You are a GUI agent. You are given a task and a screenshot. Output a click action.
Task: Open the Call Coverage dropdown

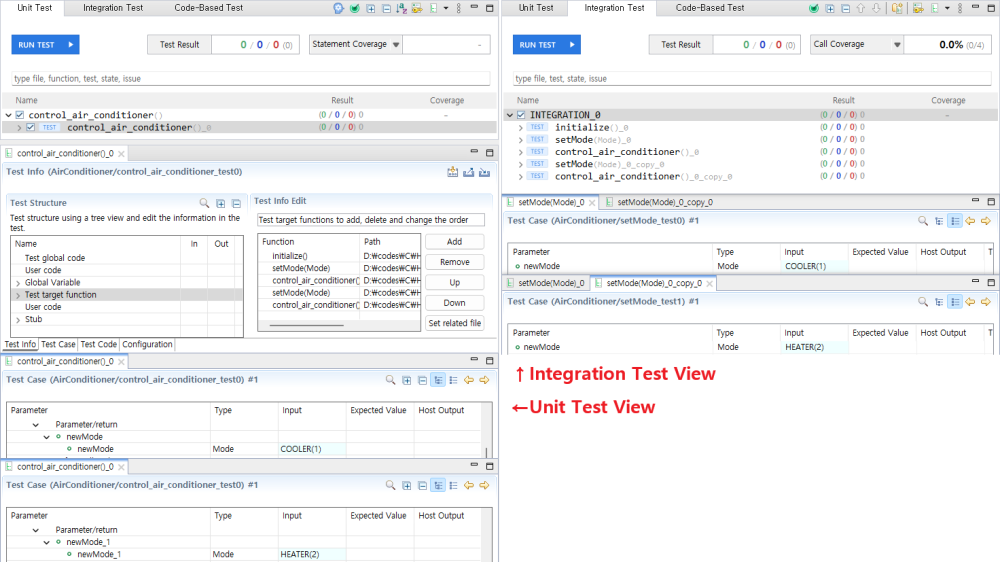897,45
